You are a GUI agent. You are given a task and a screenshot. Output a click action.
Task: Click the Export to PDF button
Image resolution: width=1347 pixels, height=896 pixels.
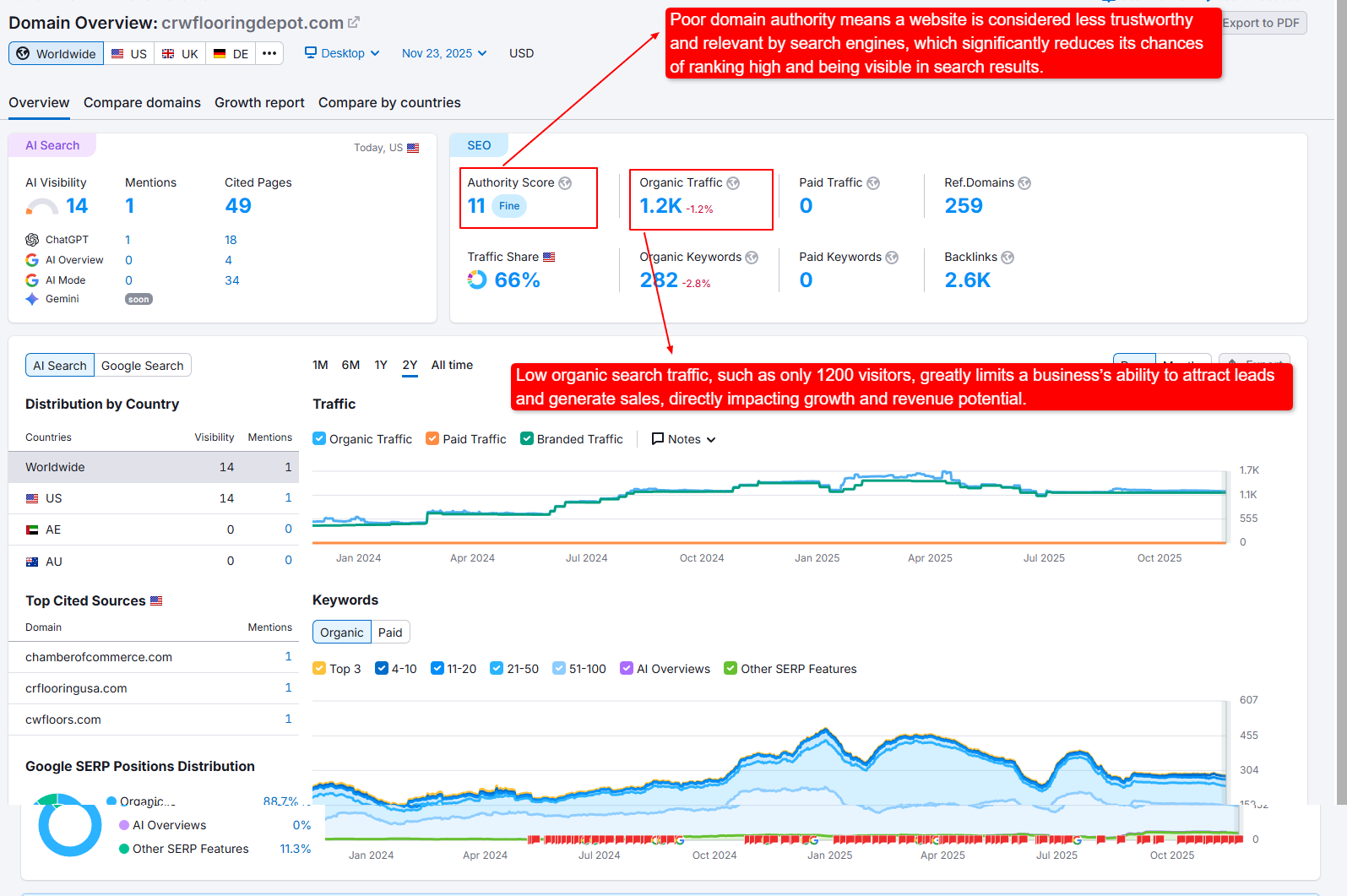click(1262, 23)
